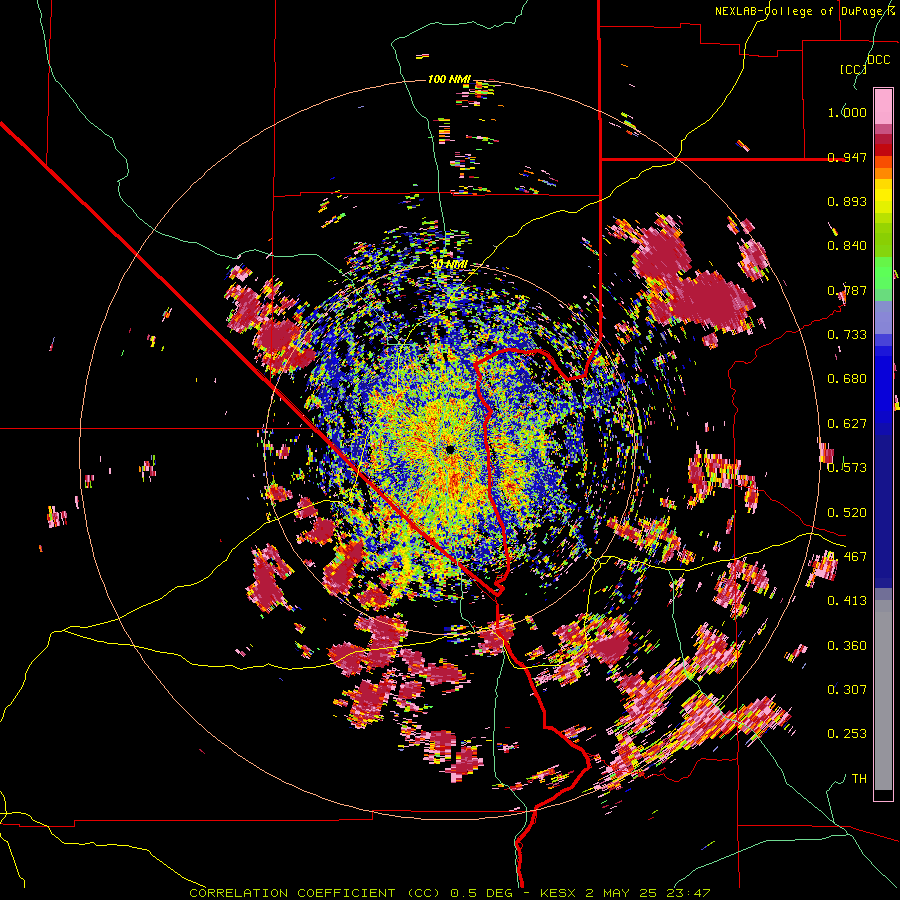Image resolution: width=900 pixels, height=900 pixels.
Task: Click the 0.573 legend value
Action: point(847,468)
